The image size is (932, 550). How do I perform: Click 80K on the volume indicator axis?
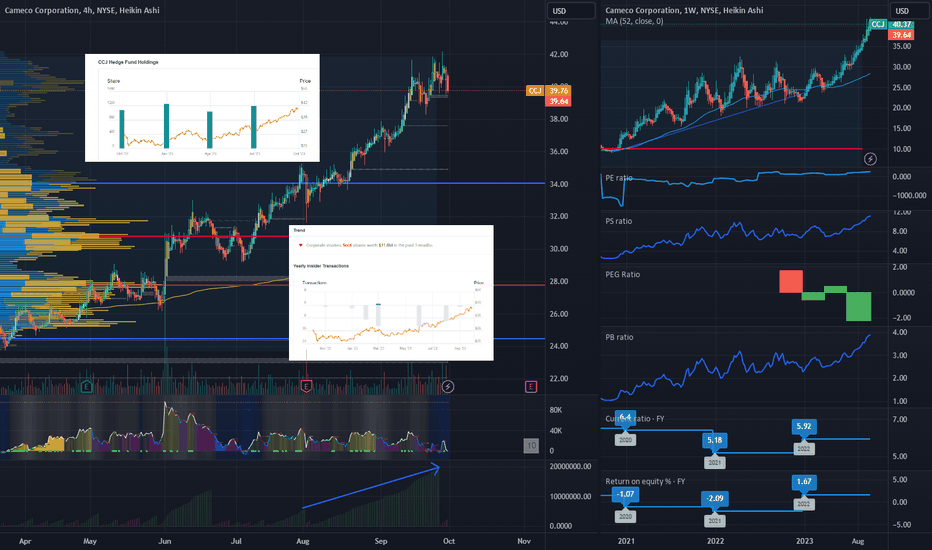point(556,410)
